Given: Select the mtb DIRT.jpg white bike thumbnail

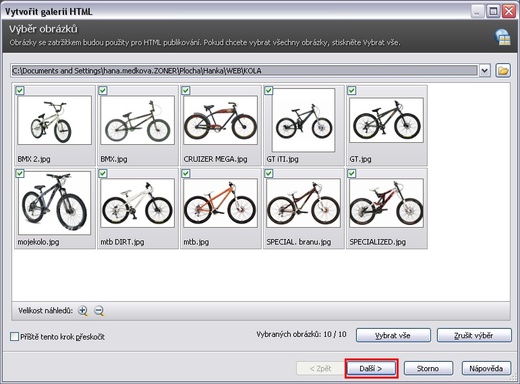Looking at the screenshot, I should point(138,203).
